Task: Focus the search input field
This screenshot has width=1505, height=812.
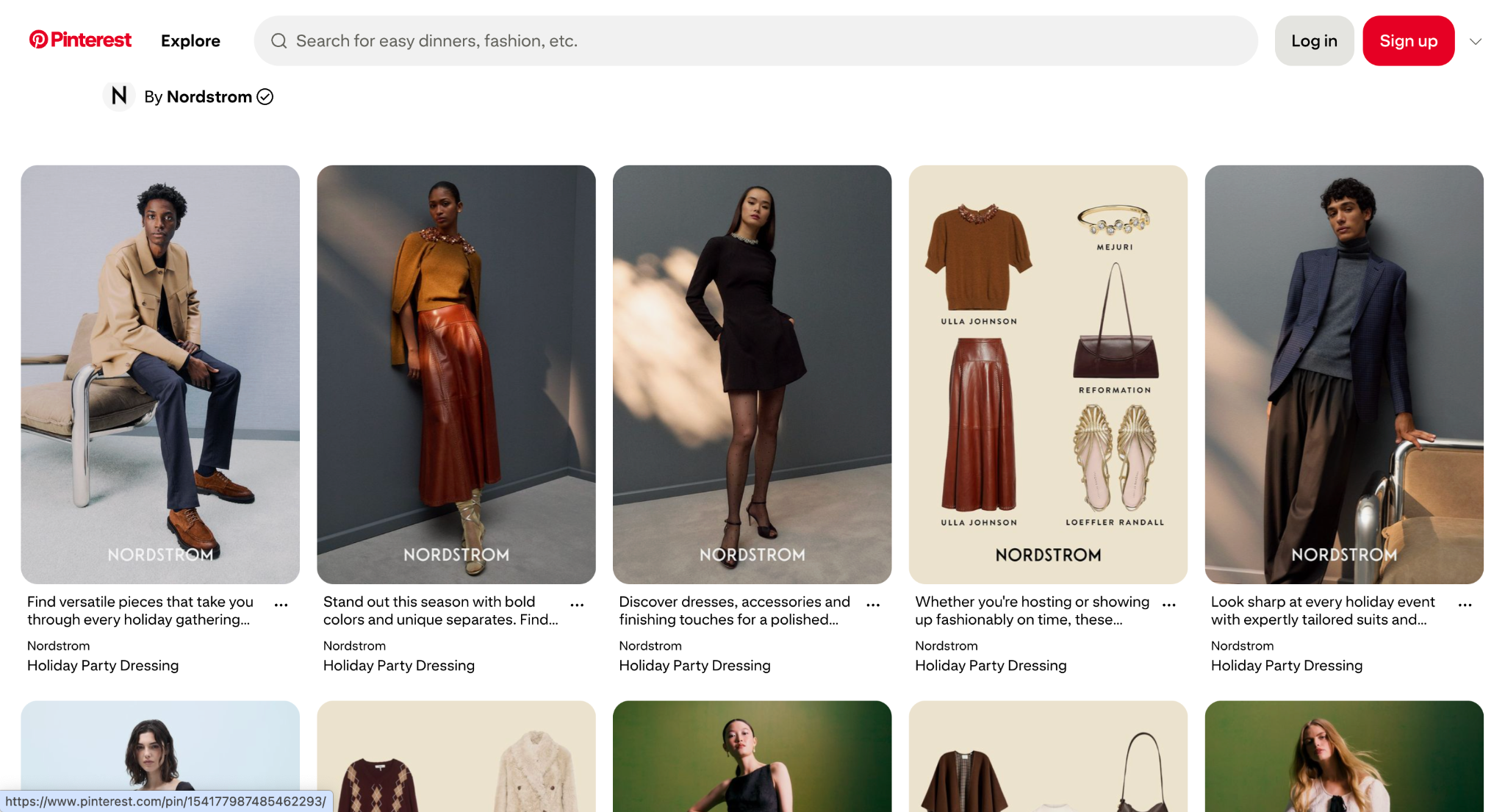Action: coord(764,41)
